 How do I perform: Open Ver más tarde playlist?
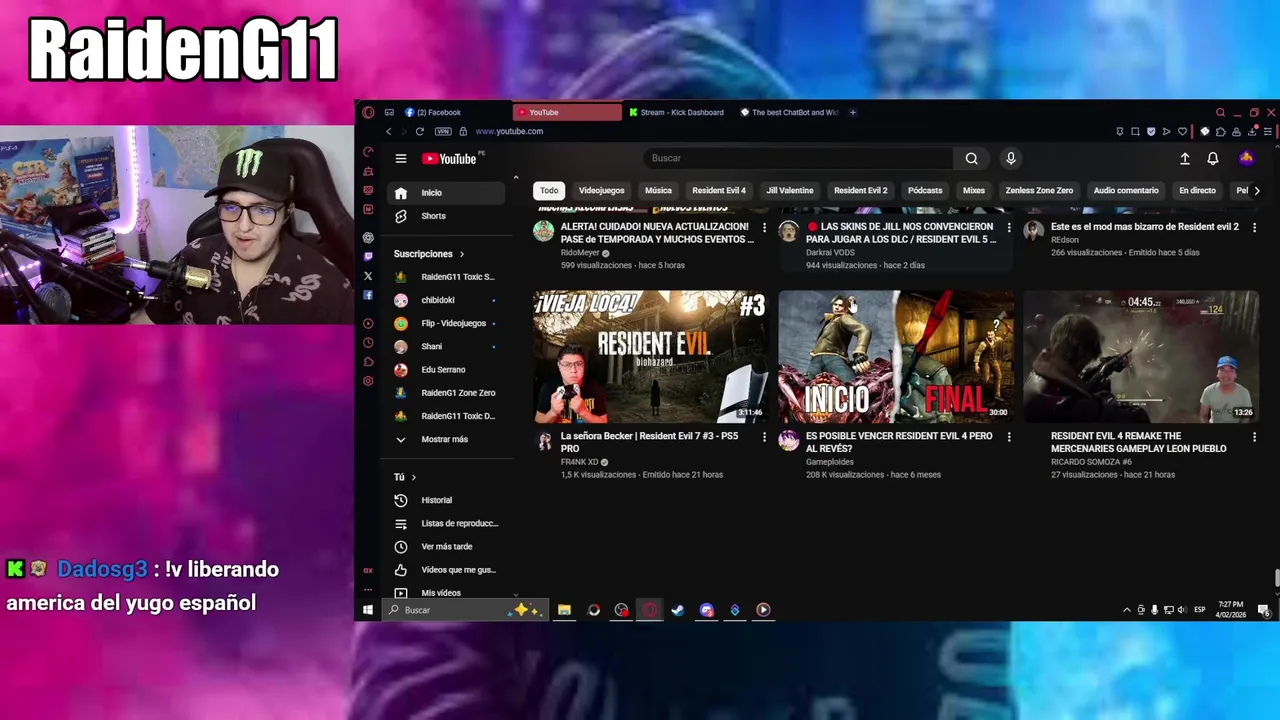[447, 547]
